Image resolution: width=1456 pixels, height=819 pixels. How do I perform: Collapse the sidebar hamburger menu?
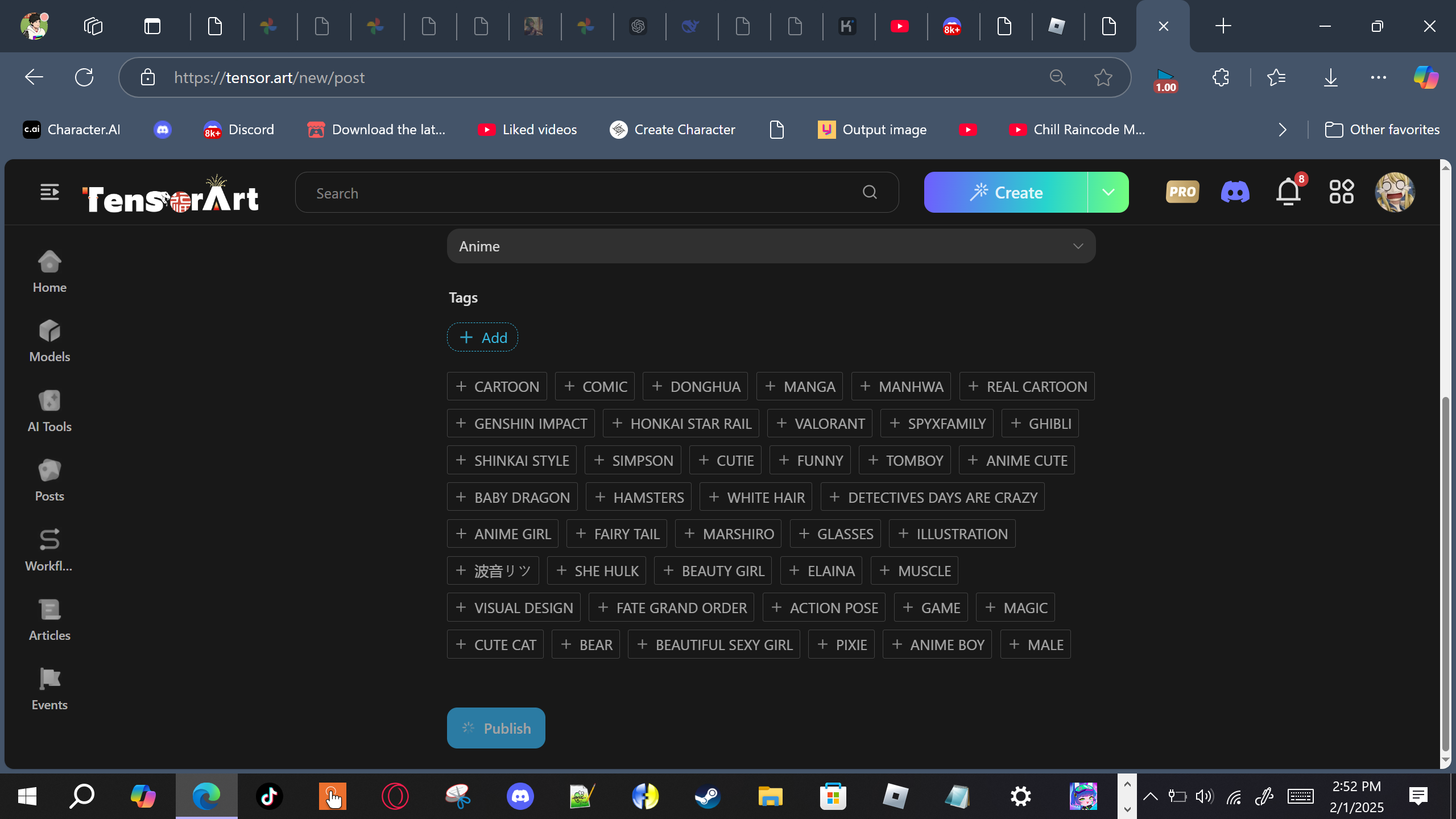49,192
